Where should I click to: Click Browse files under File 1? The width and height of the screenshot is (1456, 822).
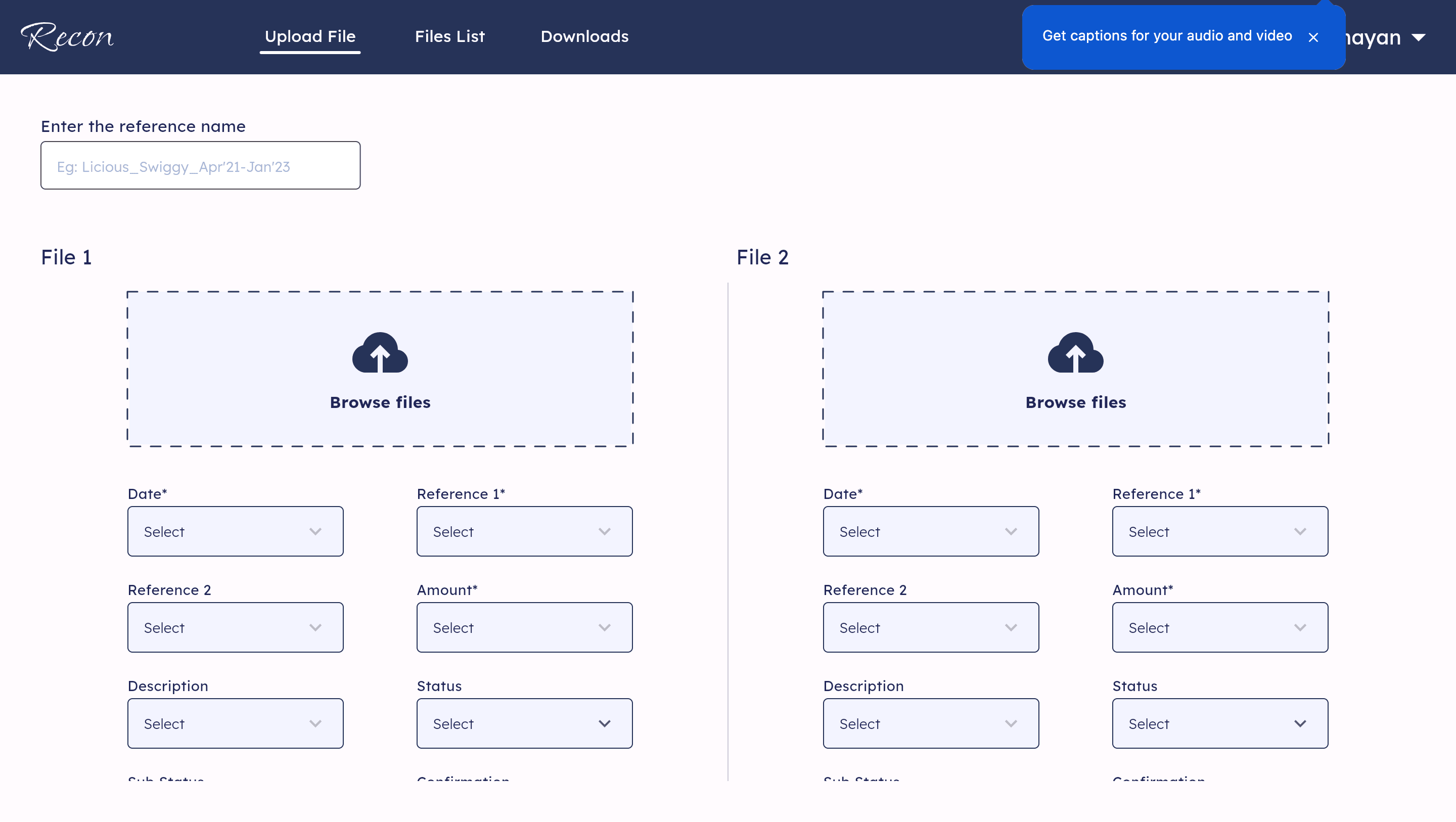point(380,402)
